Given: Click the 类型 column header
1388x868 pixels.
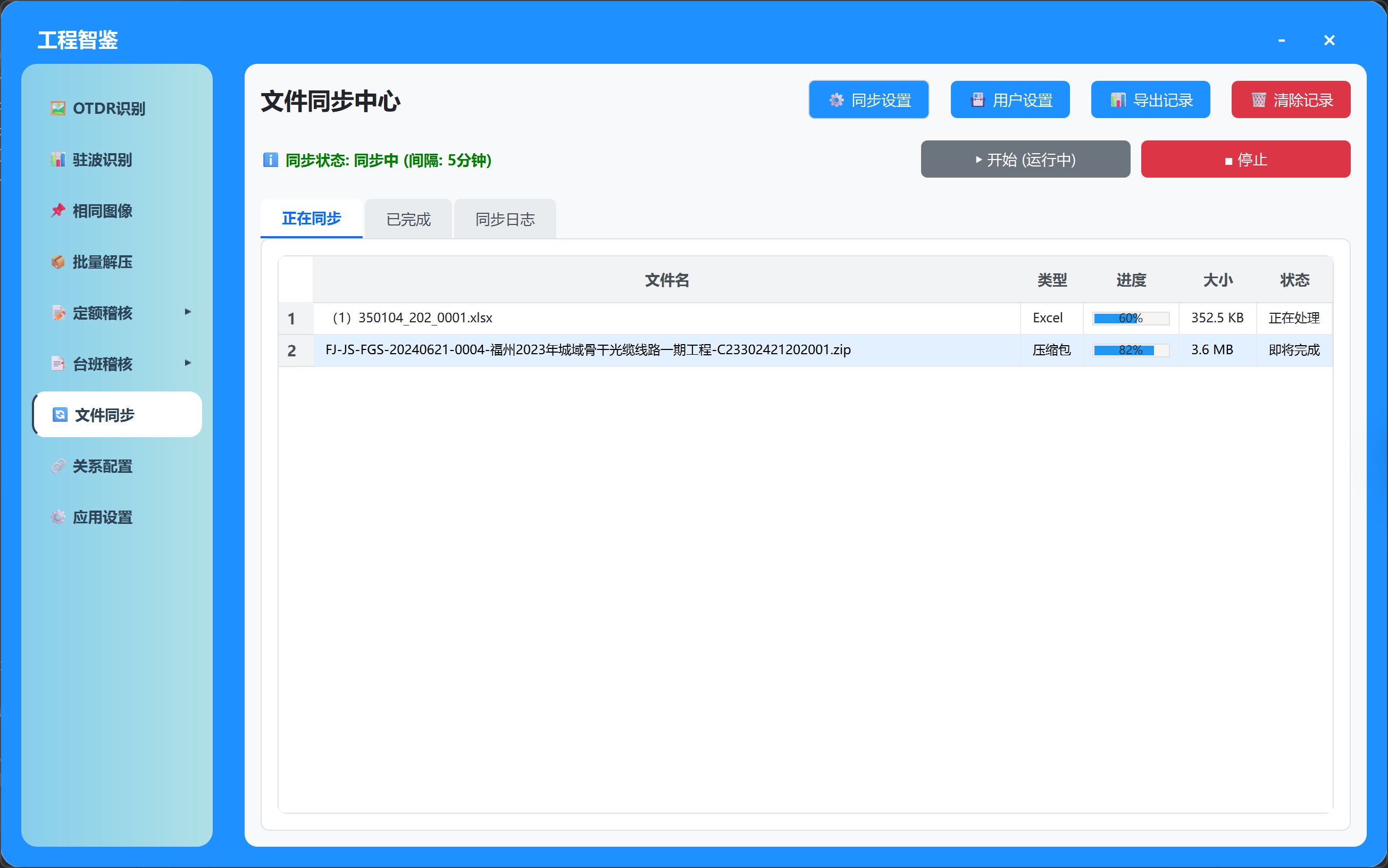Looking at the screenshot, I should click(x=1051, y=280).
